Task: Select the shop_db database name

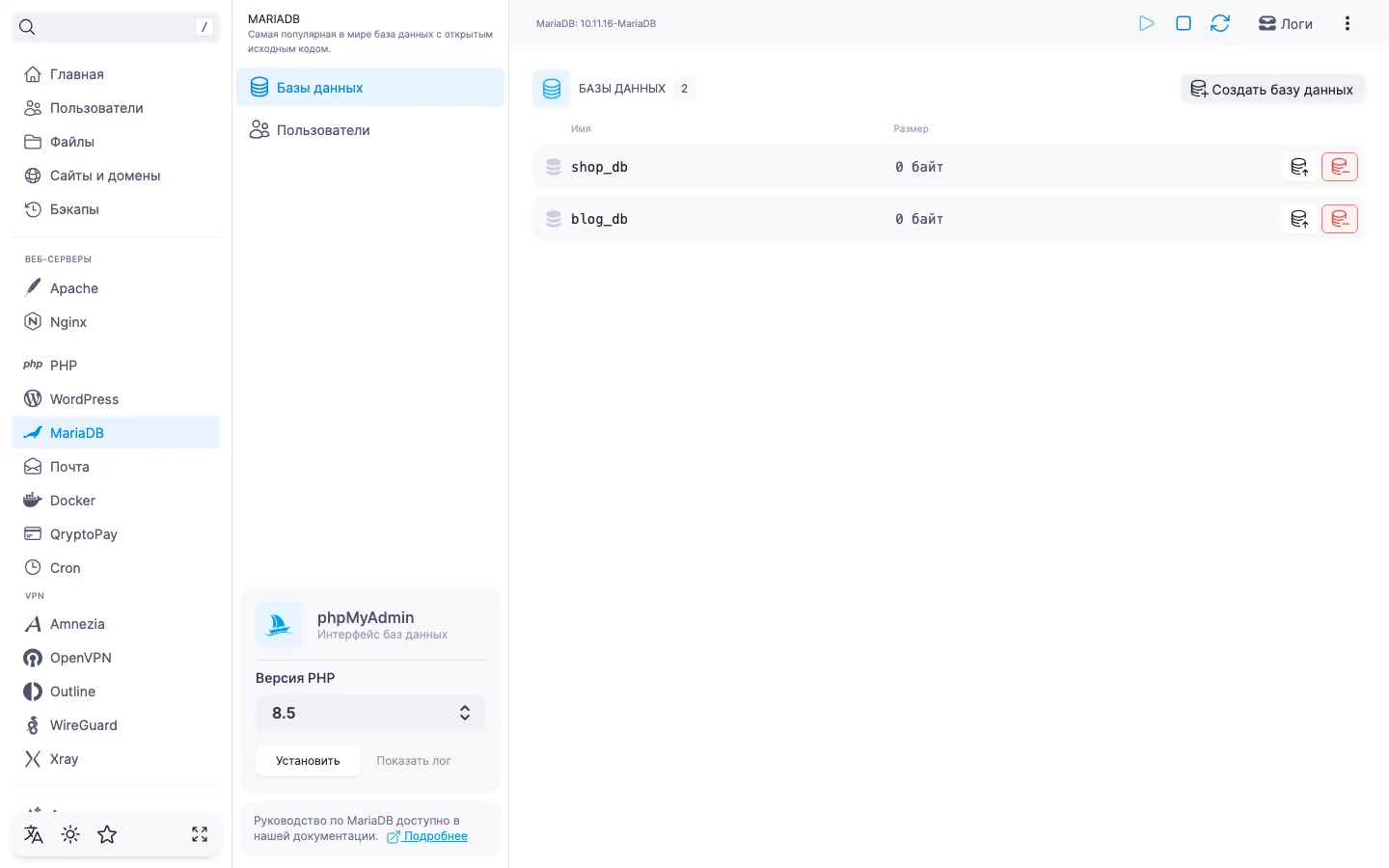Action: [x=599, y=167]
